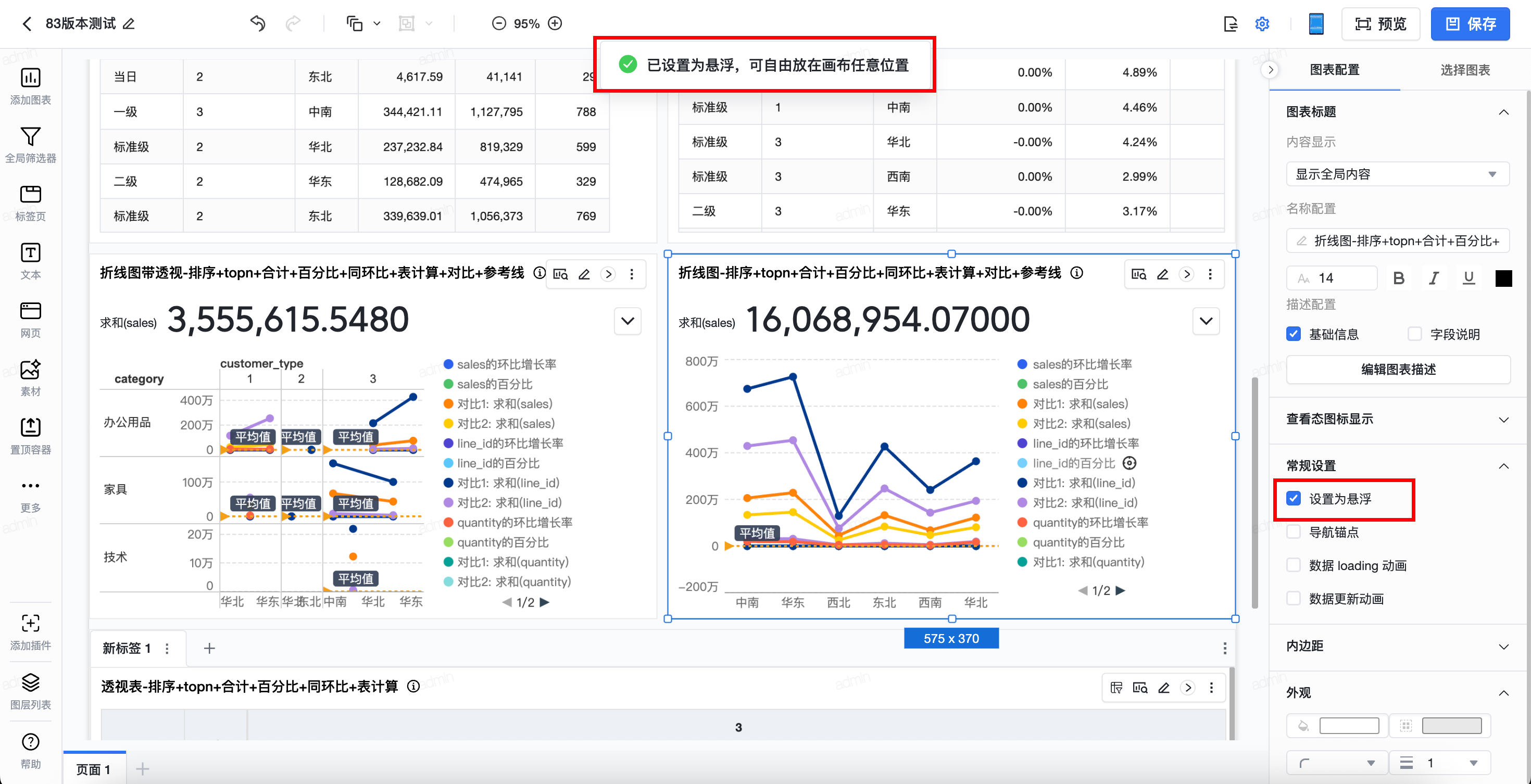
Task: Expand metric dropdown of pivot line chart
Action: click(x=628, y=321)
